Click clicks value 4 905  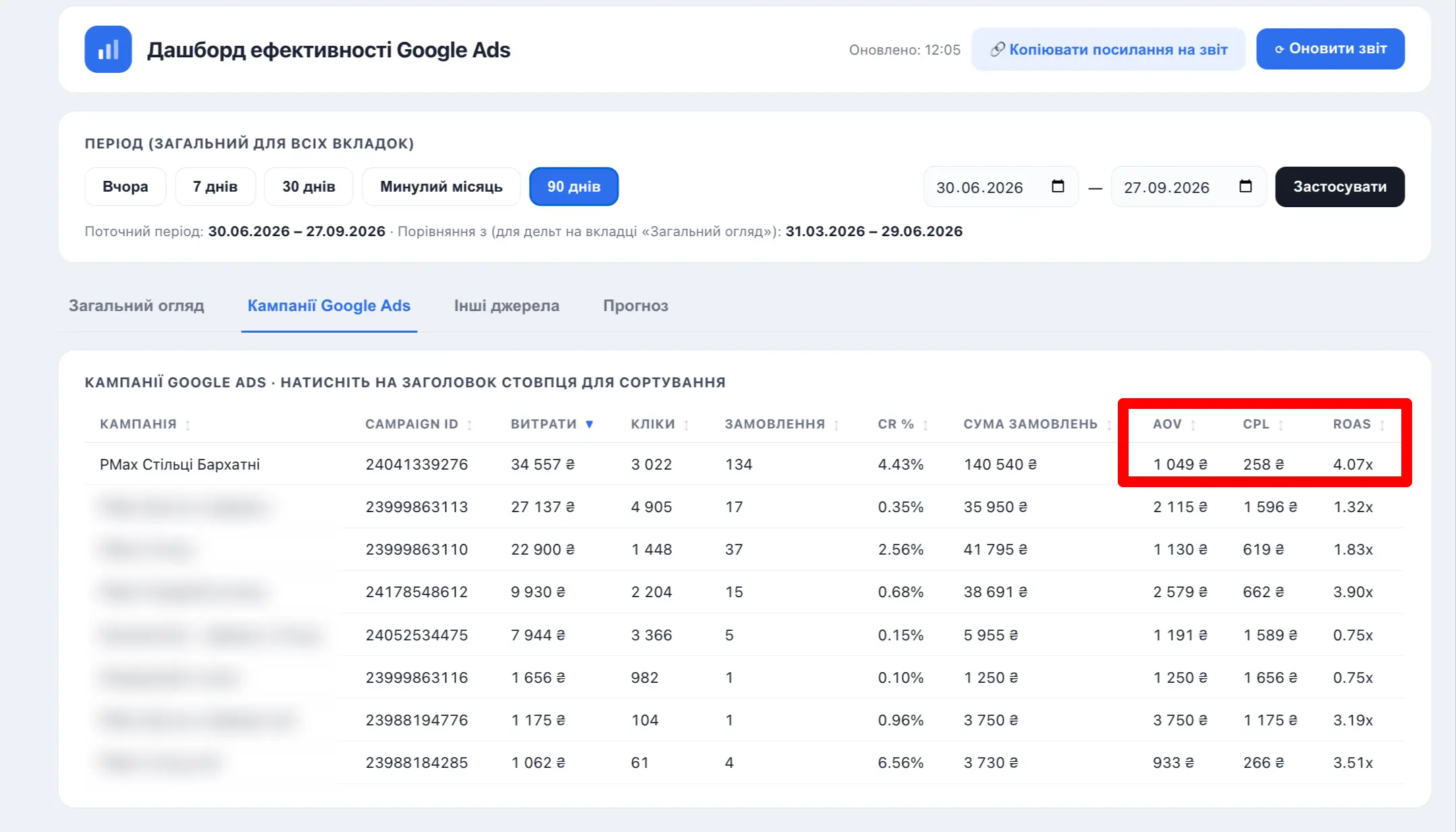pos(651,507)
